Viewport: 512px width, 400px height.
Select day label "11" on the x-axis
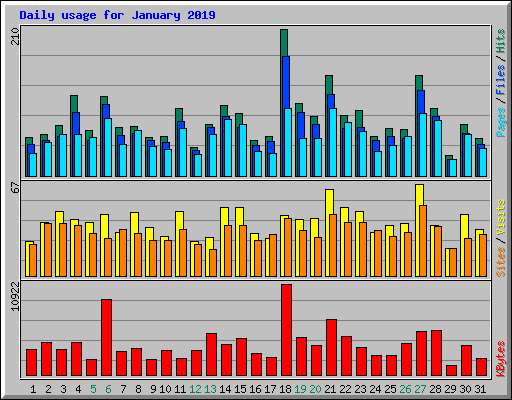click(180, 389)
